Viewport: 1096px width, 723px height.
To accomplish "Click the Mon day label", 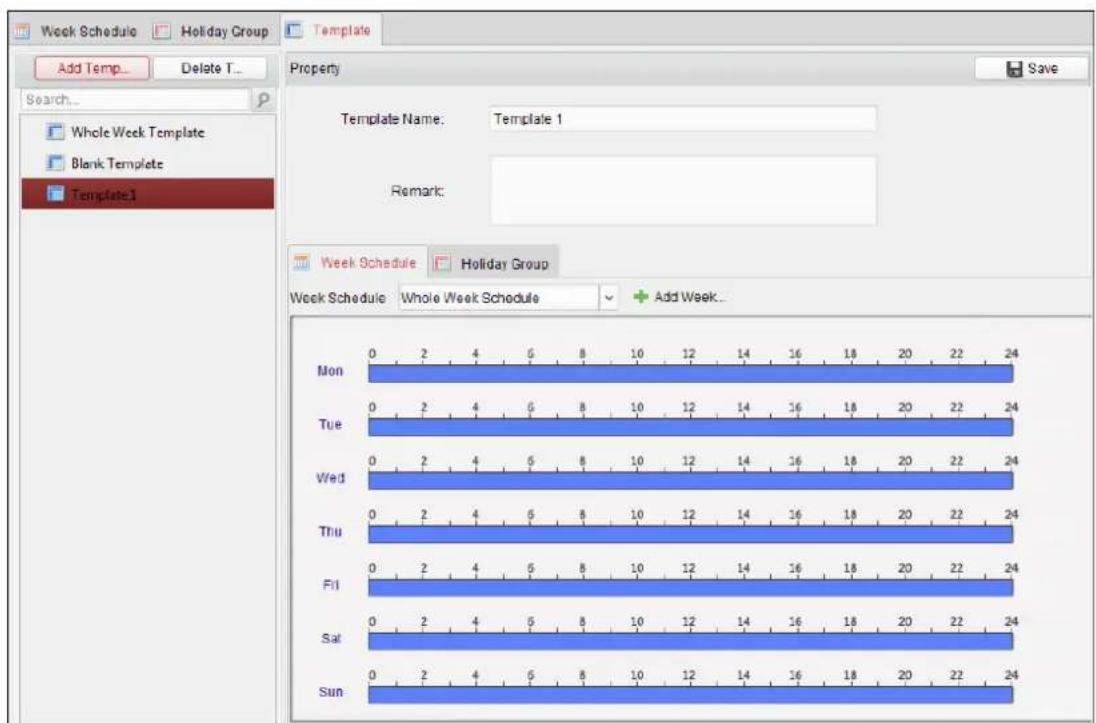I will pos(330,371).
